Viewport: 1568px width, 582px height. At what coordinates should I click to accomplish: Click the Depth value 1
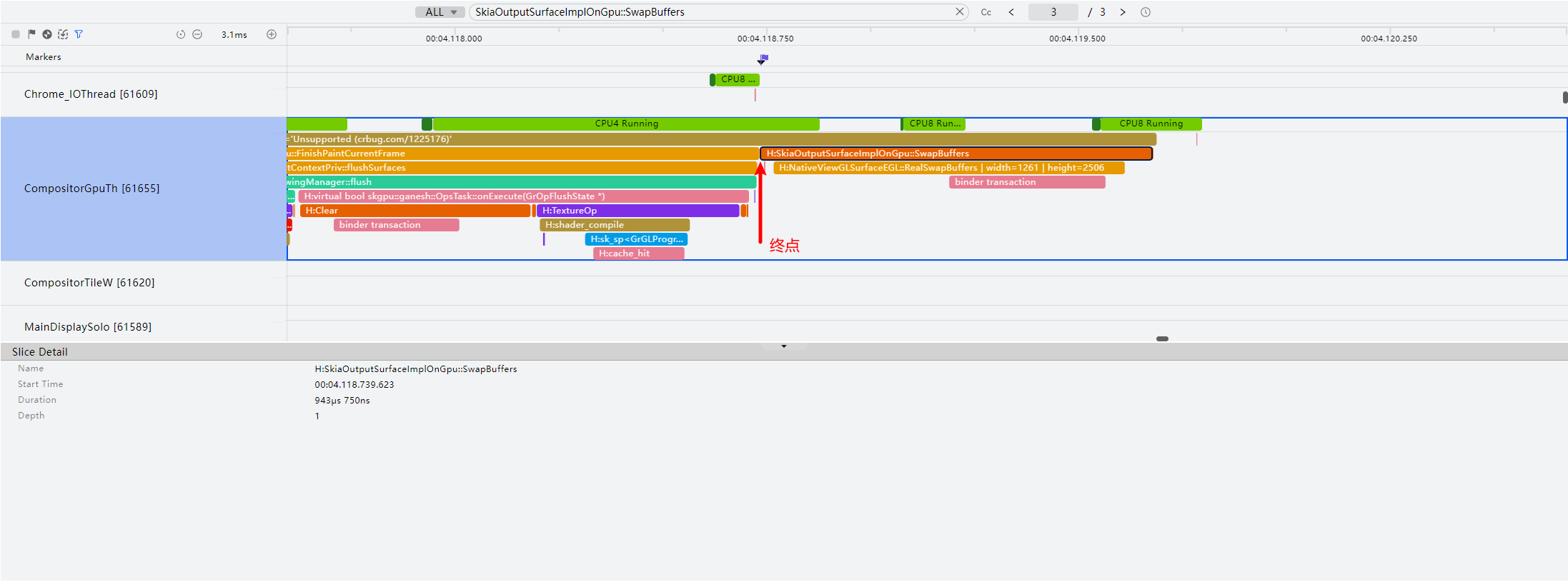pos(317,416)
